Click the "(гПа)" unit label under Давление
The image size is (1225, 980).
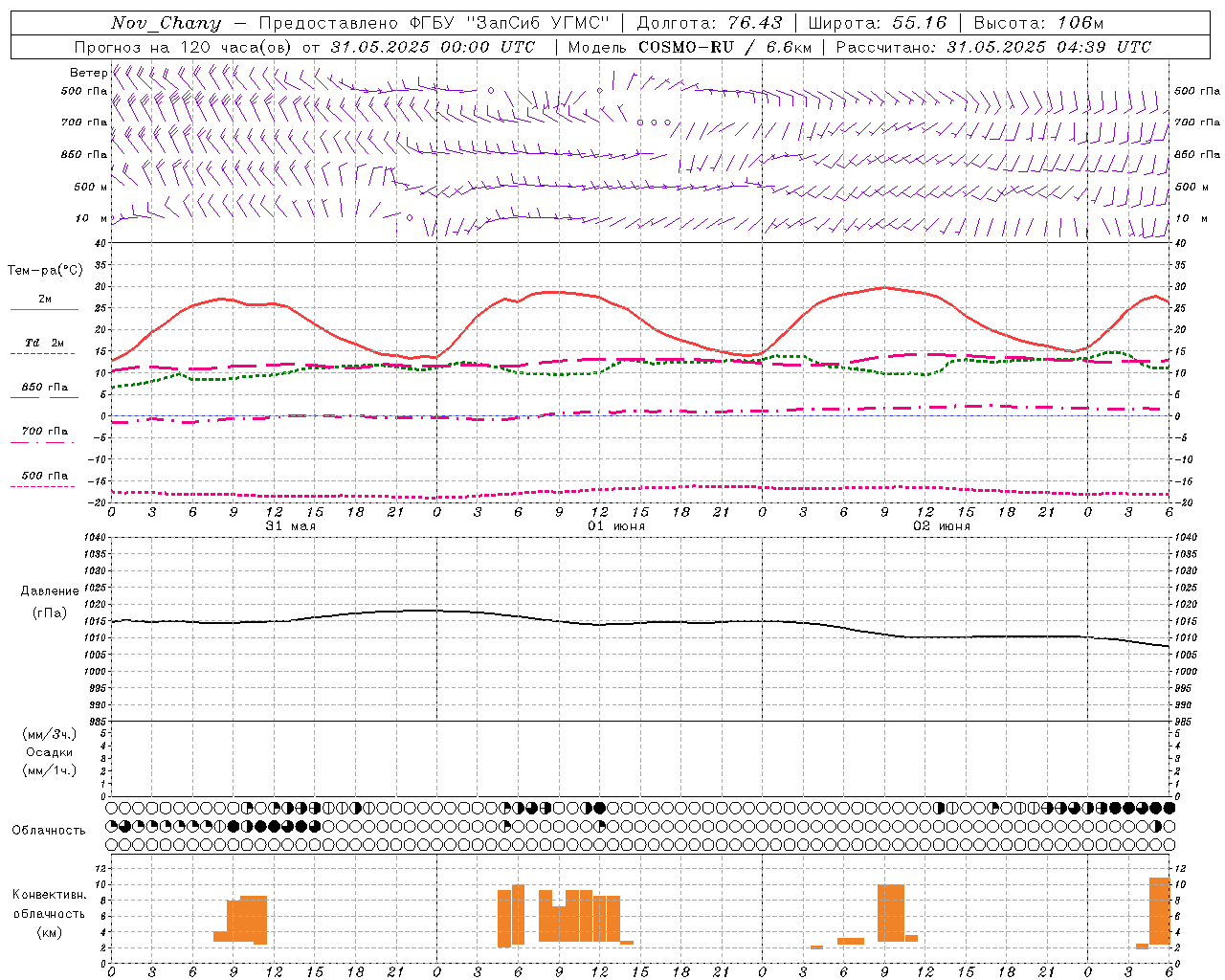(x=50, y=613)
